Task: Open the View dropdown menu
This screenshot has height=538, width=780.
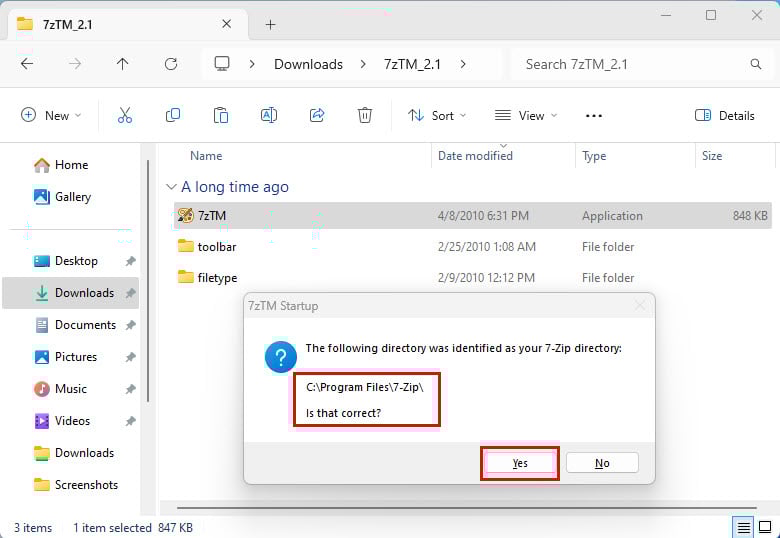Action: tap(526, 116)
